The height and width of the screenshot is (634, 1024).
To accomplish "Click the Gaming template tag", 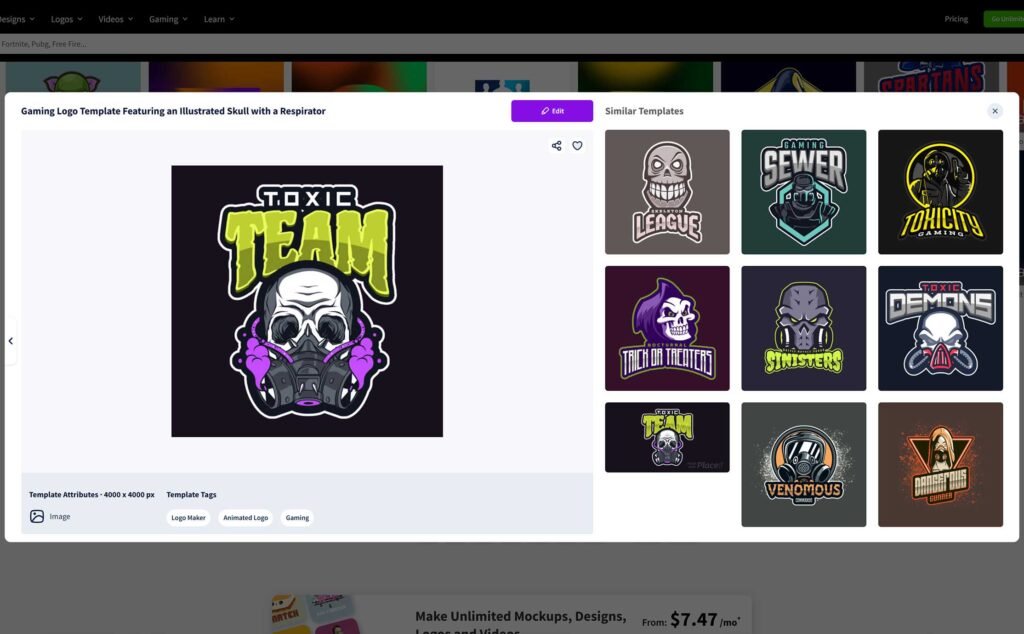I will click(297, 518).
